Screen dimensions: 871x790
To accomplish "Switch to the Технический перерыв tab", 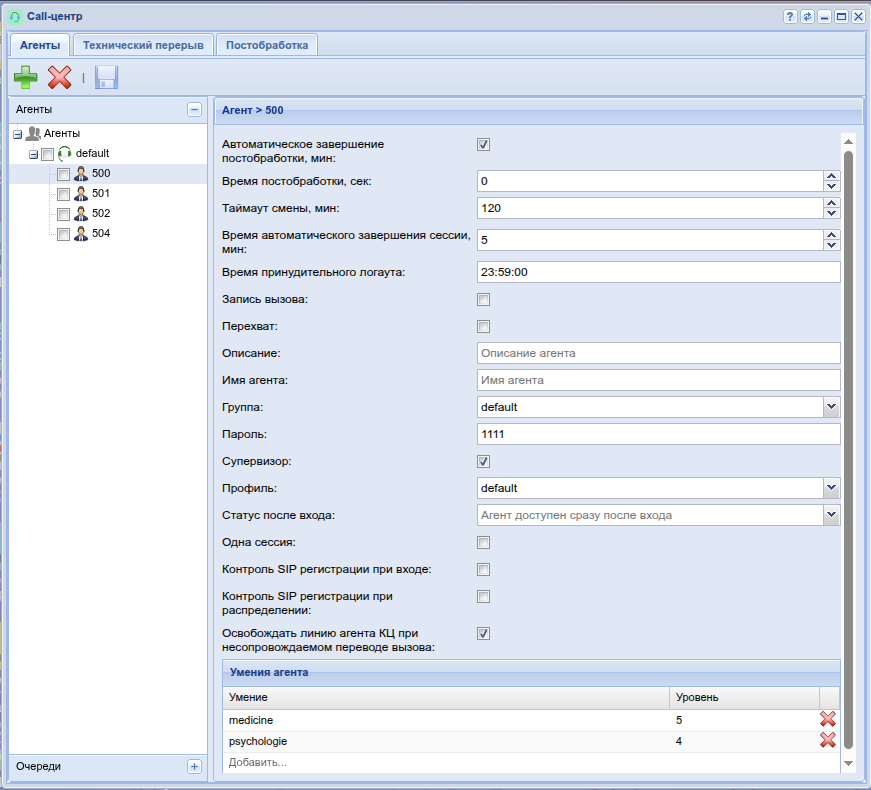I will pos(143,45).
